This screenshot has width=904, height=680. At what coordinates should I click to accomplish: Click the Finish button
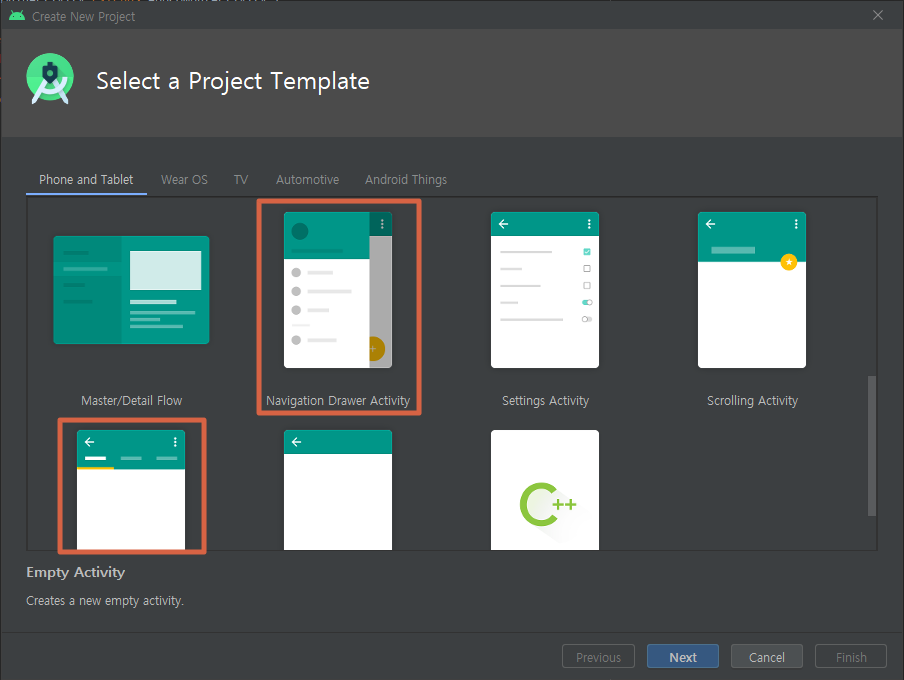[x=851, y=656]
